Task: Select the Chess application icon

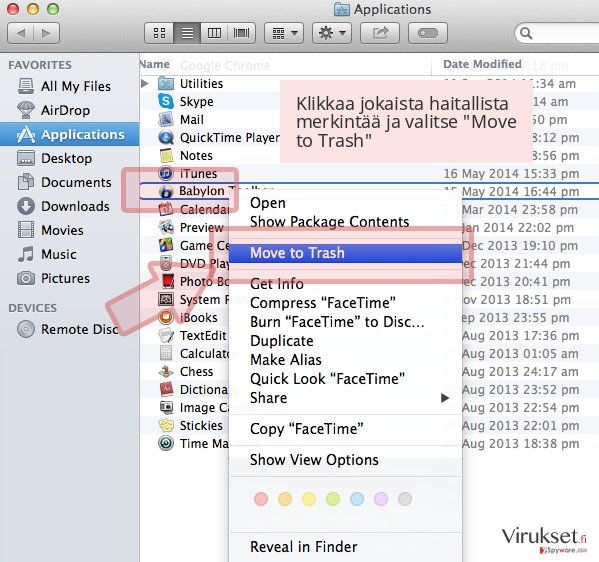Action: 166,371
